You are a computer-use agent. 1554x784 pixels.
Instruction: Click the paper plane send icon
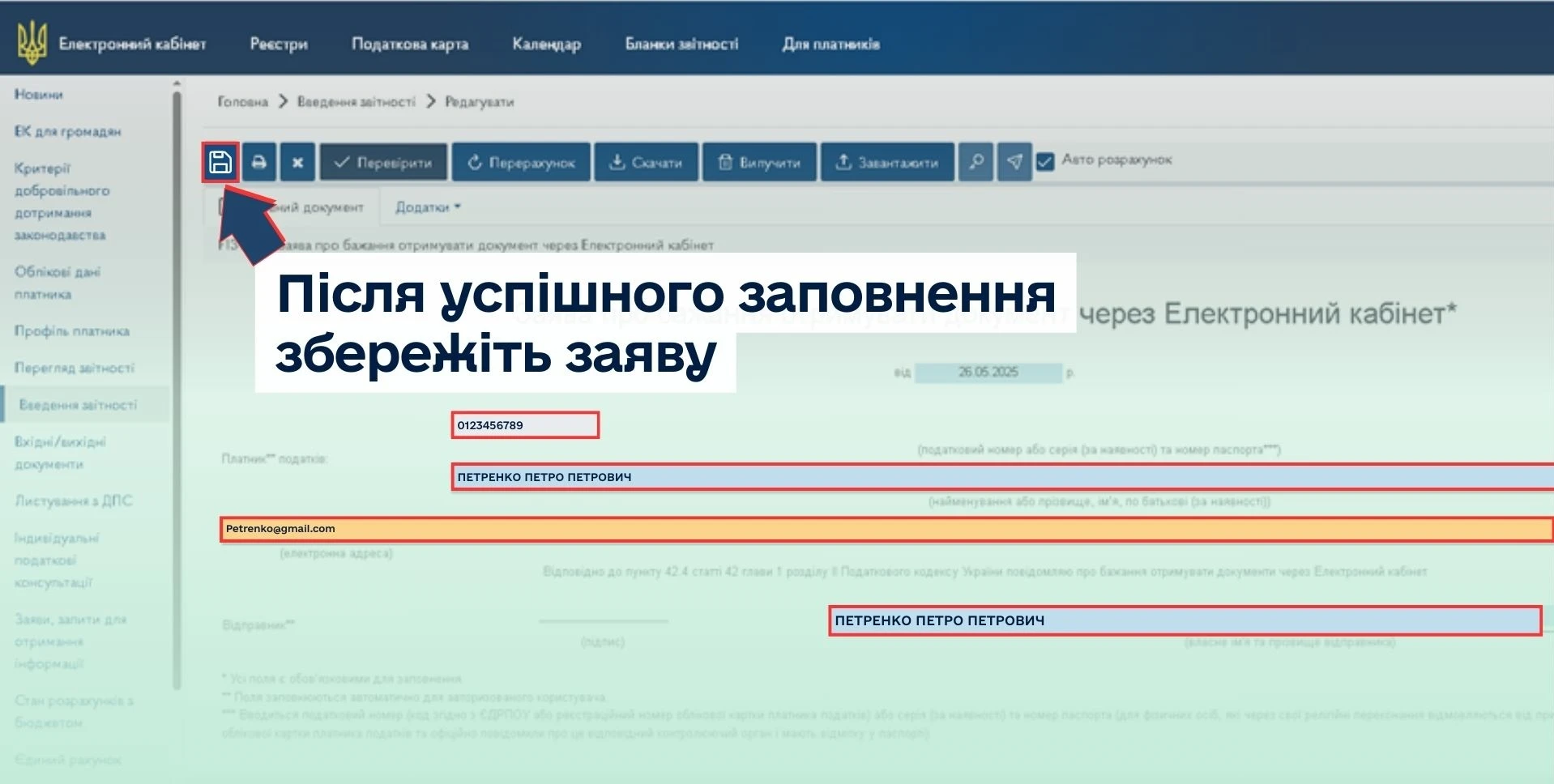[1014, 162]
